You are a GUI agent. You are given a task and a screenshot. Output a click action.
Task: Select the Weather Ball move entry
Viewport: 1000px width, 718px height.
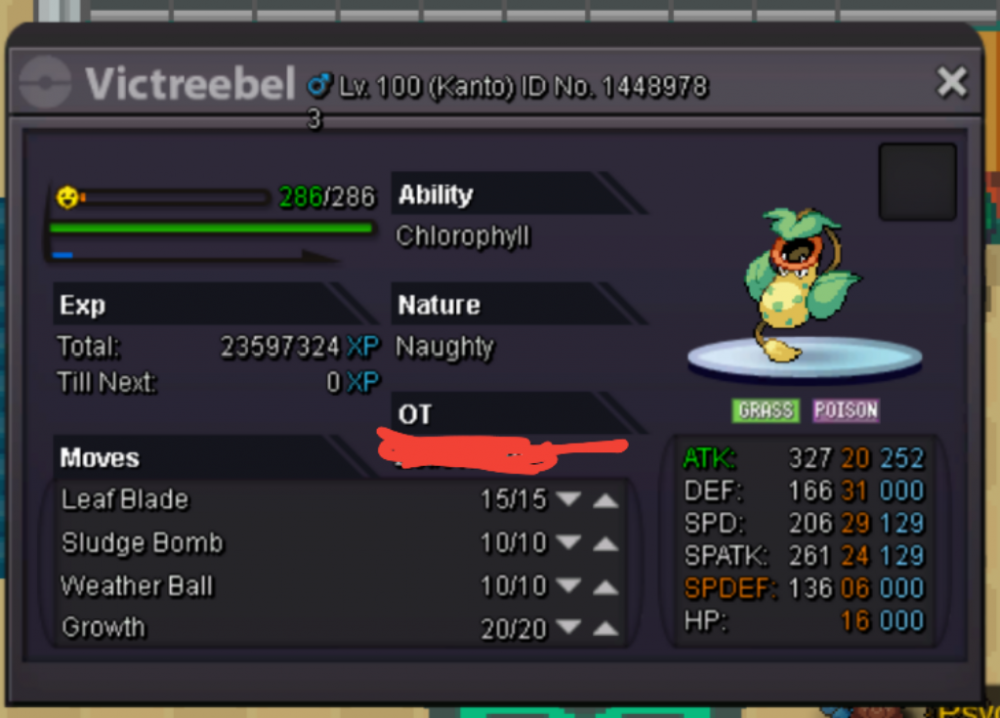(x=137, y=586)
